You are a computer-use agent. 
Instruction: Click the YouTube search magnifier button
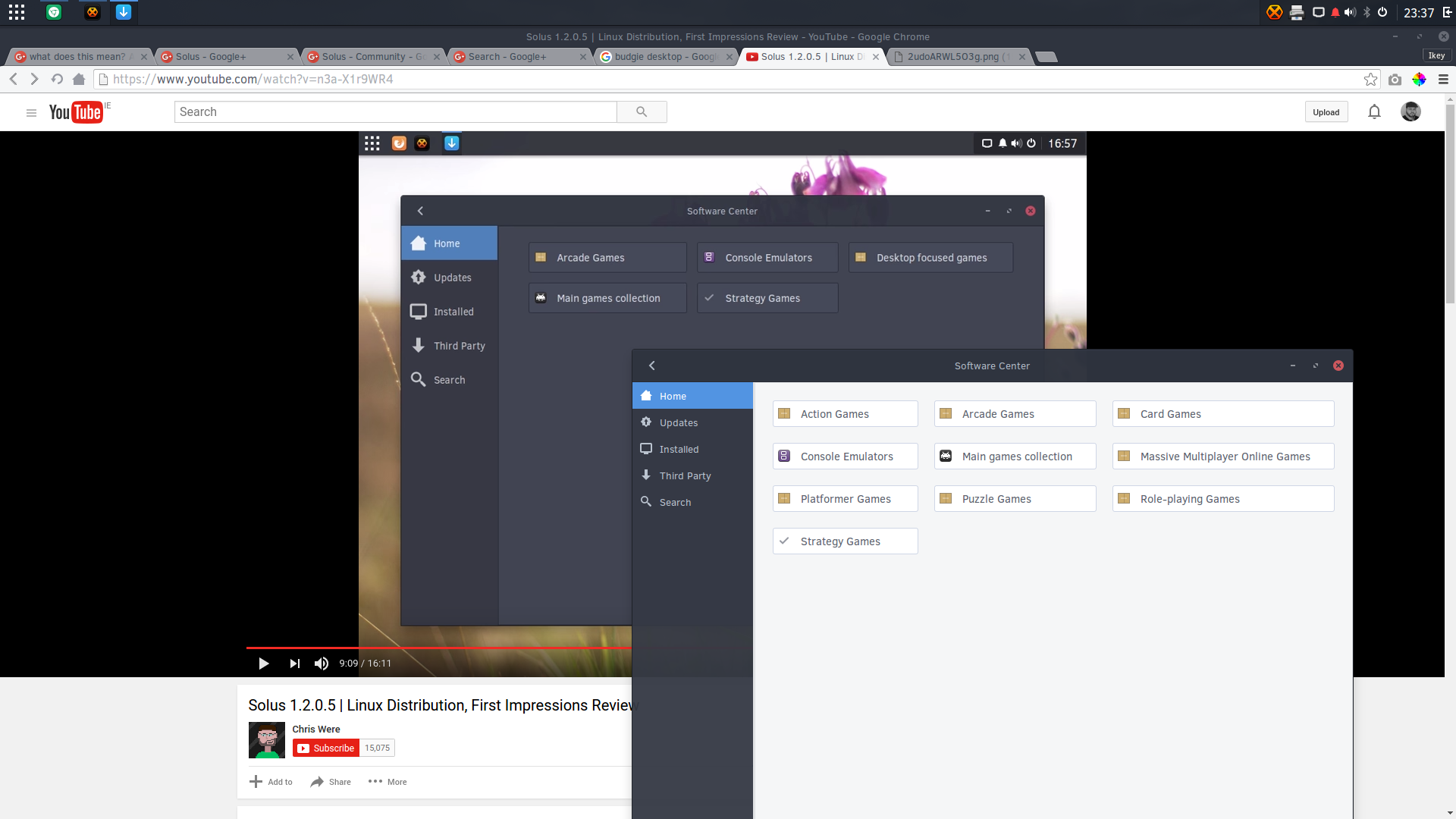coord(642,111)
